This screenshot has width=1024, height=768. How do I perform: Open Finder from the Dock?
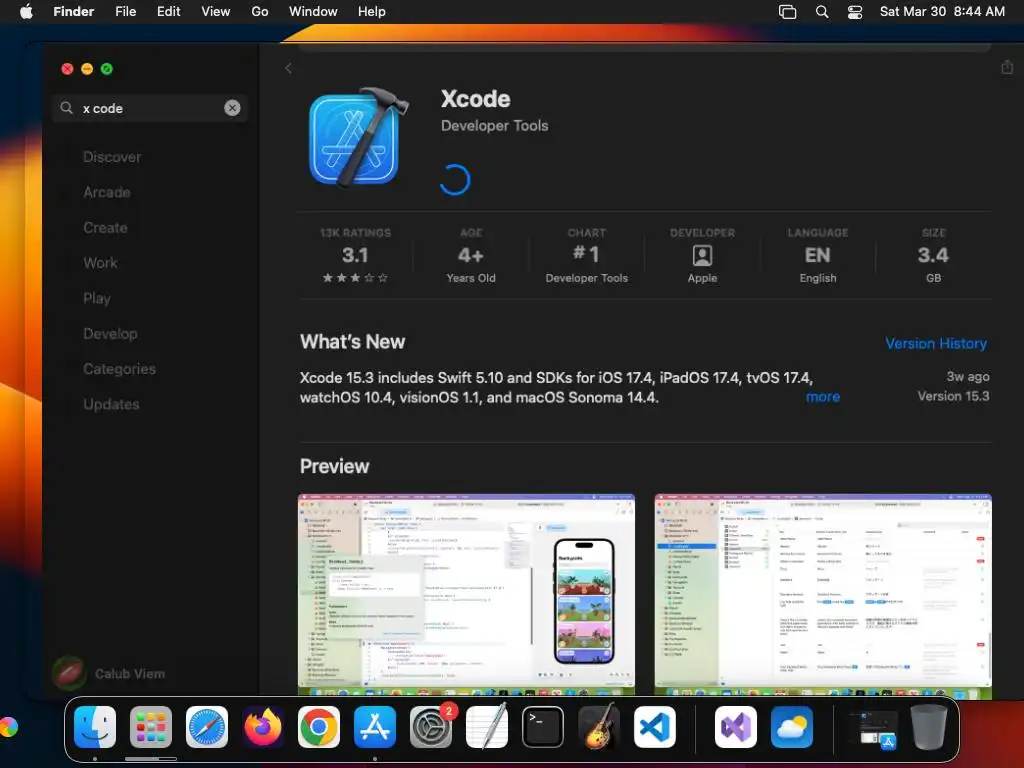[x=95, y=727]
